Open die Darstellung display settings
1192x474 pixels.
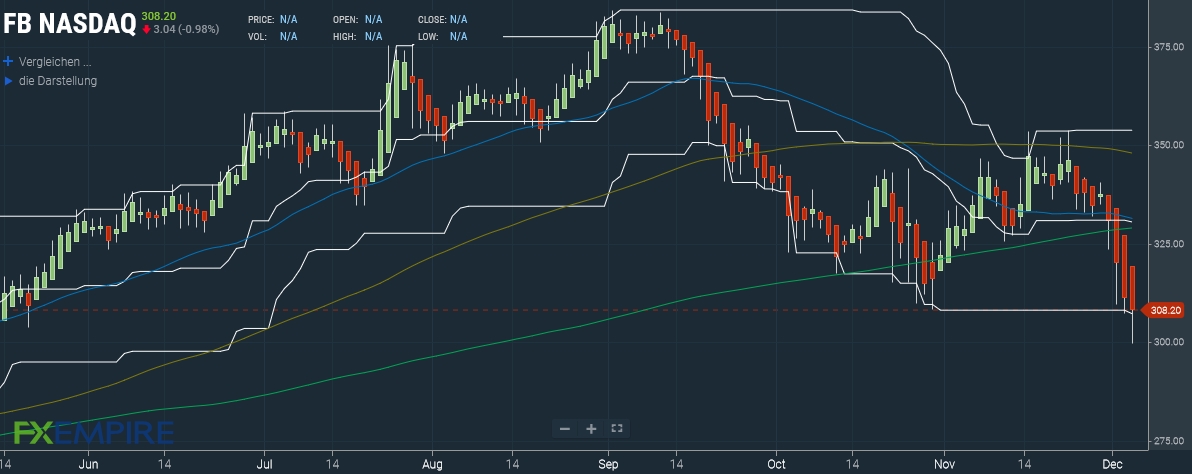coord(58,81)
